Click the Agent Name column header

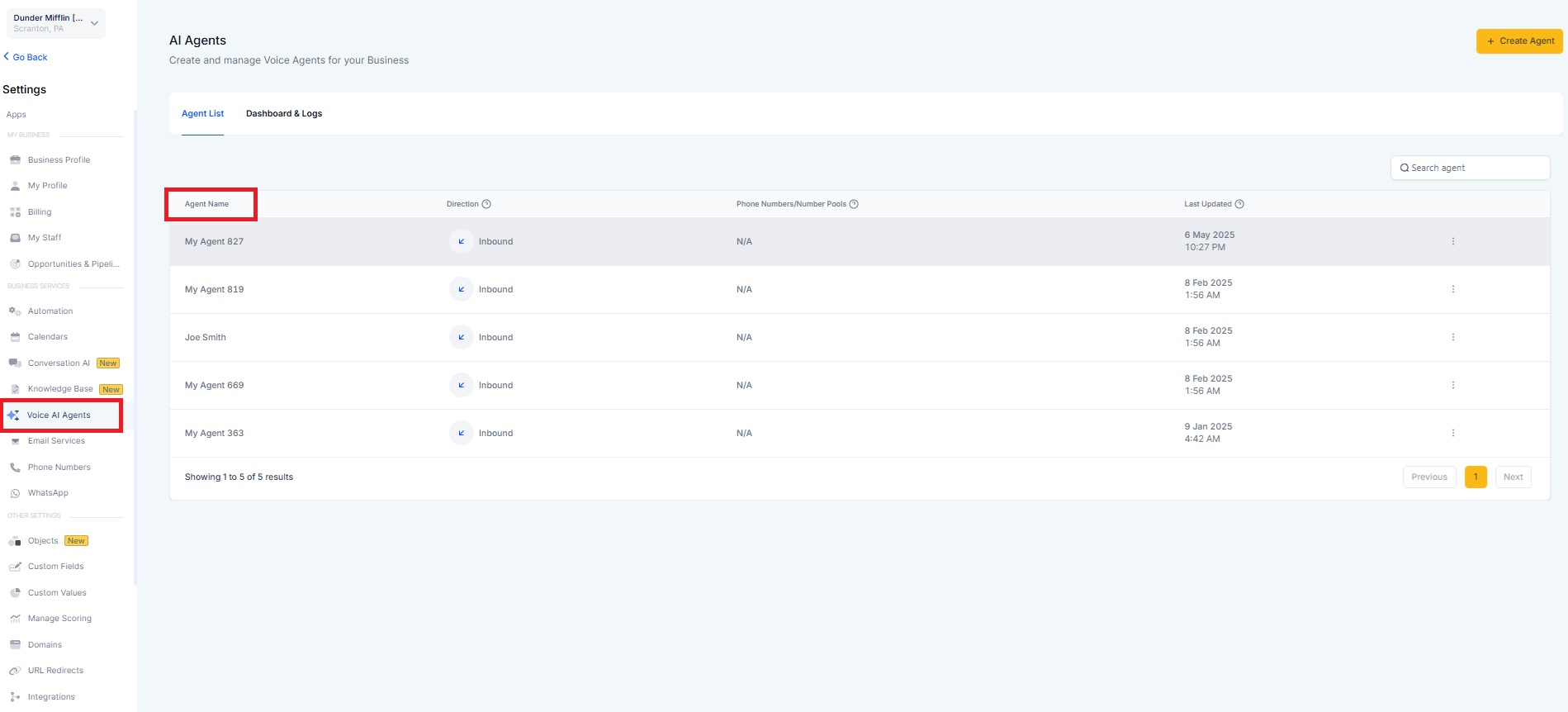coord(207,204)
